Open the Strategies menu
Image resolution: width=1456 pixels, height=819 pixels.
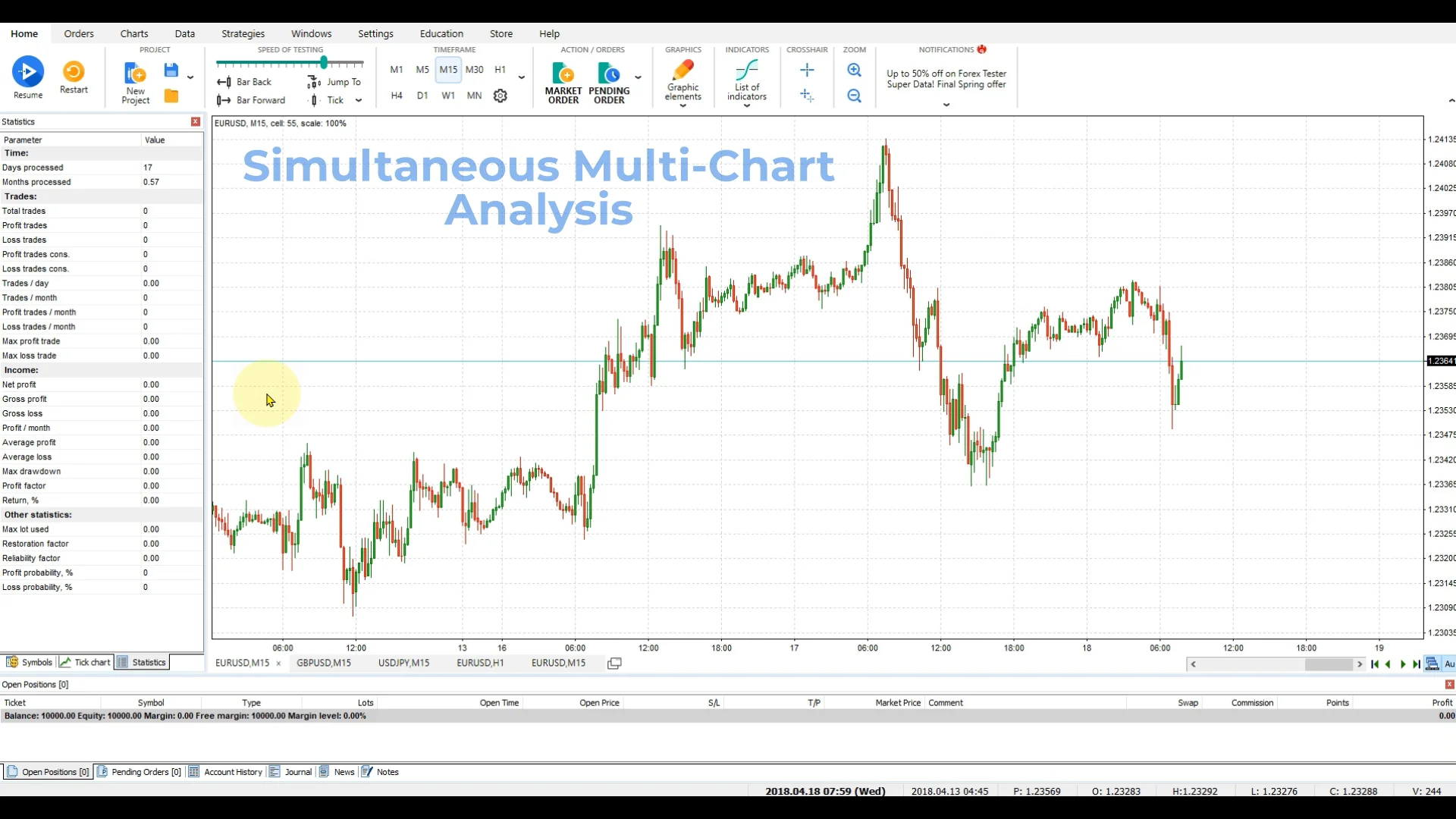tap(243, 33)
